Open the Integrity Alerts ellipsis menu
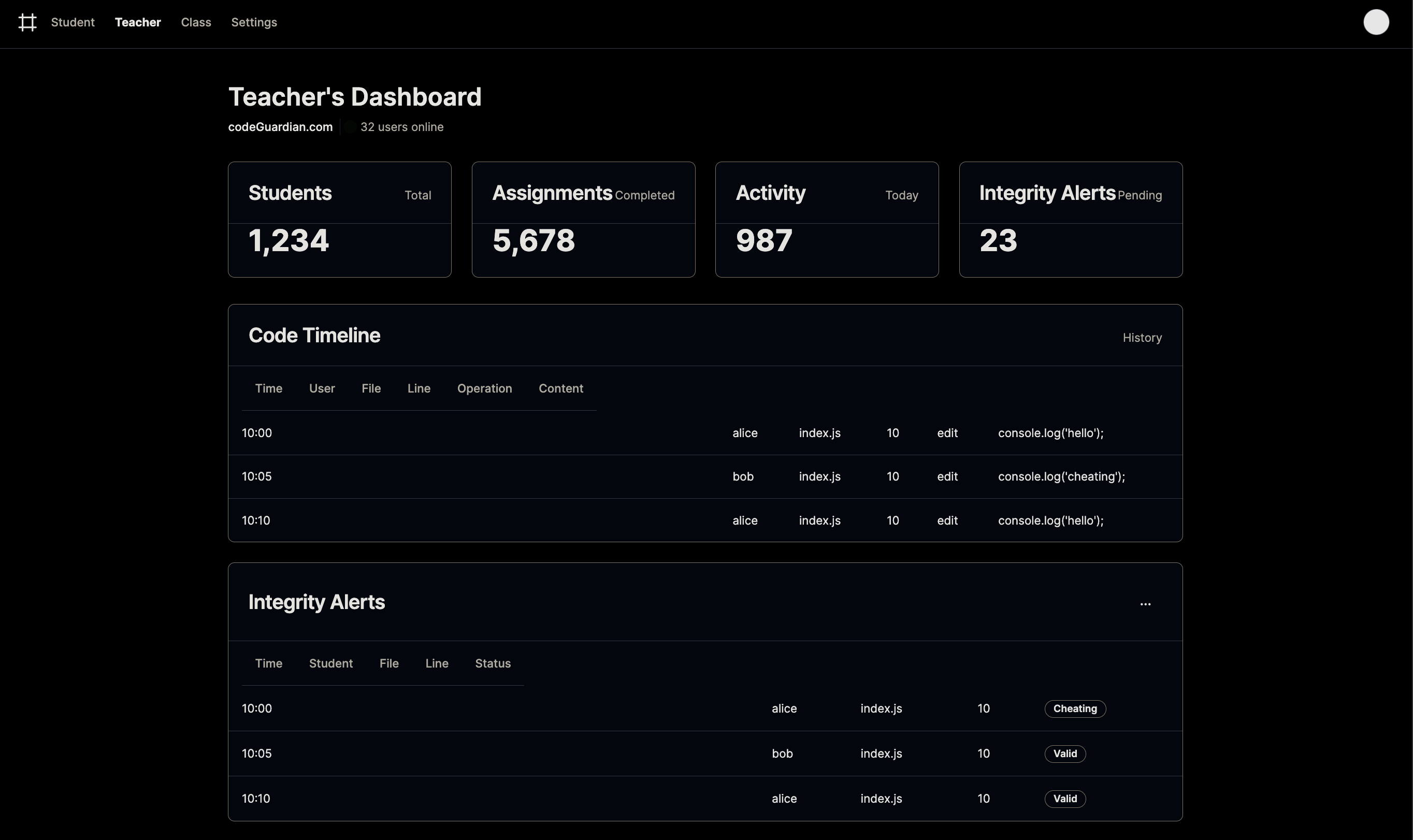The height and width of the screenshot is (840, 1413). [x=1145, y=604]
